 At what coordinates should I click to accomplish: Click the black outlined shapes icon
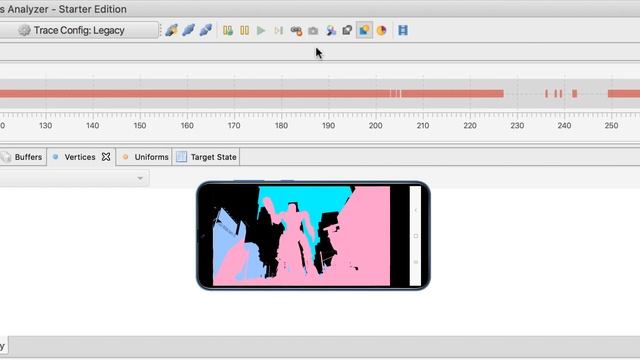pos(347,30)
